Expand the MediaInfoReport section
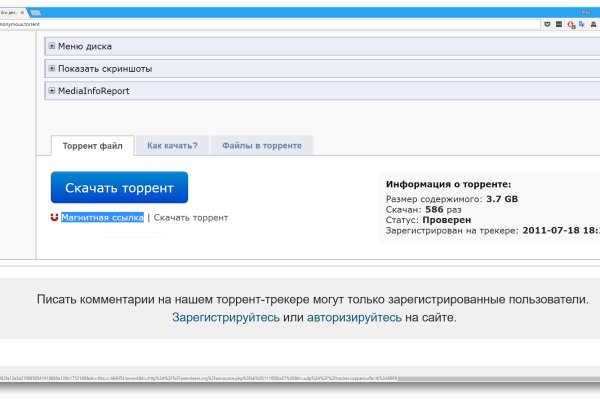Screen dimensions: 600x400 click(x=53, y=91)
